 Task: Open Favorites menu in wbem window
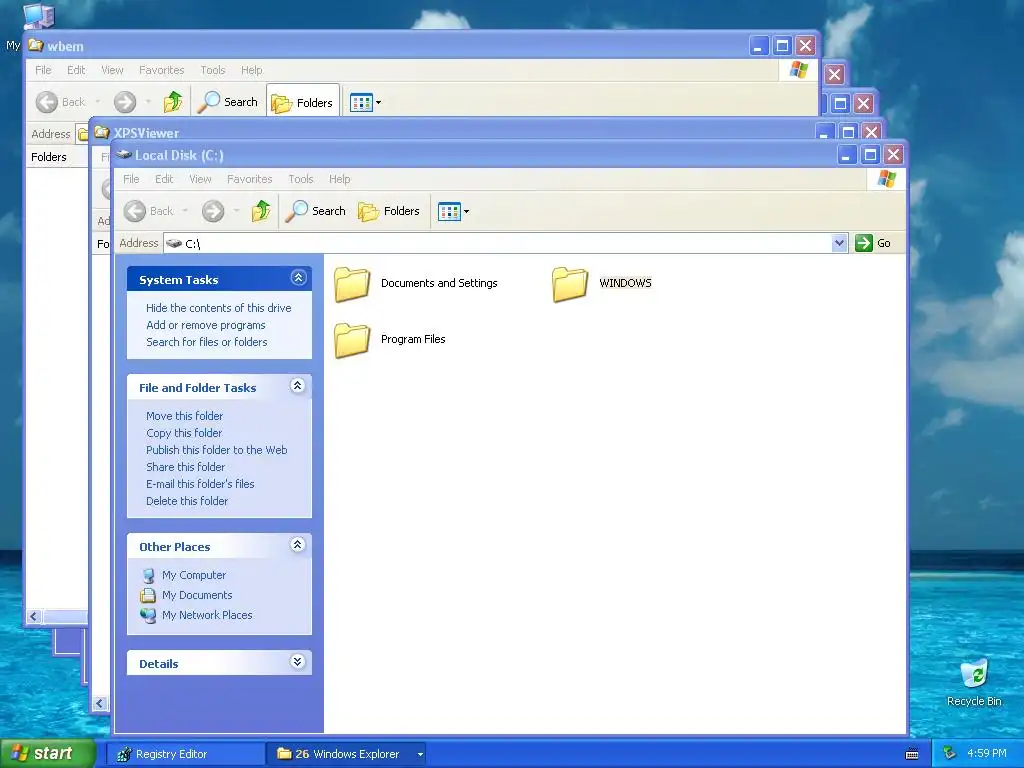click(x=161, y=70)
